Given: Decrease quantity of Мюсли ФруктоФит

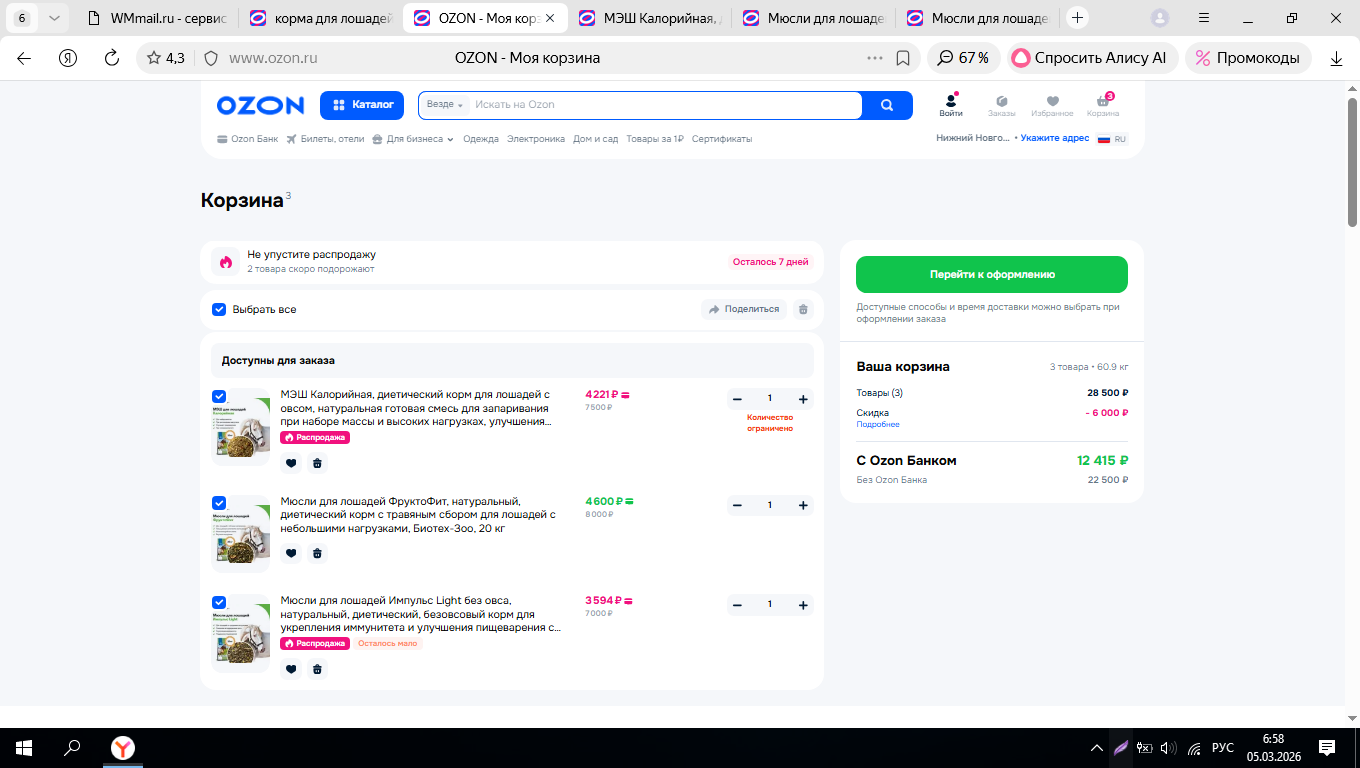Looking at the screenshot, I should click(x=737, y=506).
